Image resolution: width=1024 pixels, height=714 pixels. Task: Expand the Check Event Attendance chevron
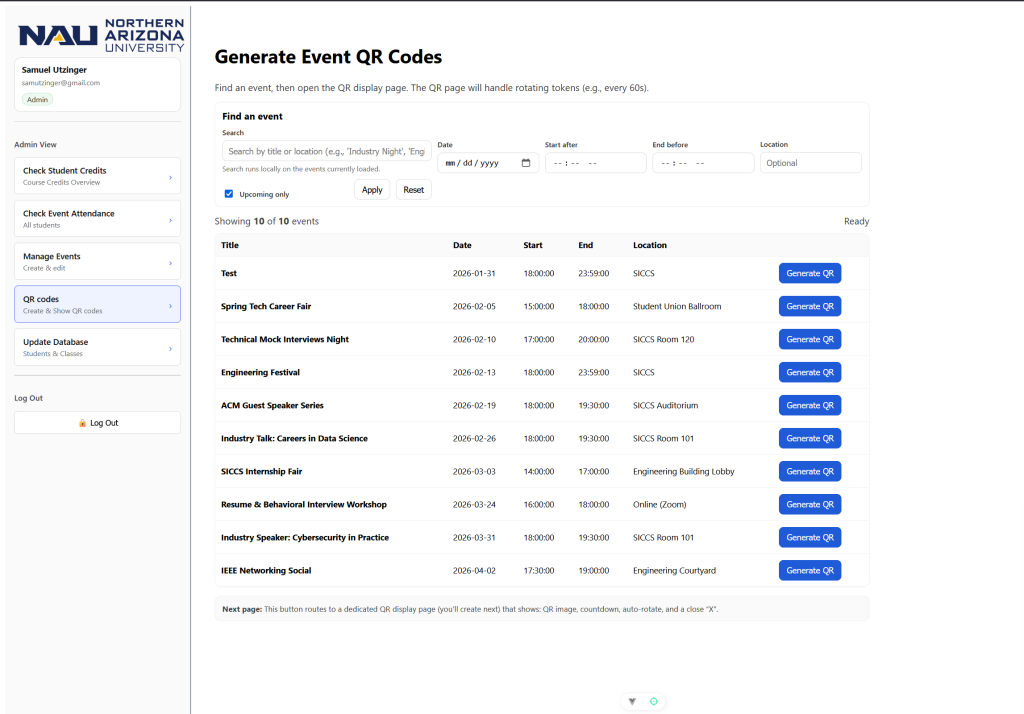click(x=170, y=220)
